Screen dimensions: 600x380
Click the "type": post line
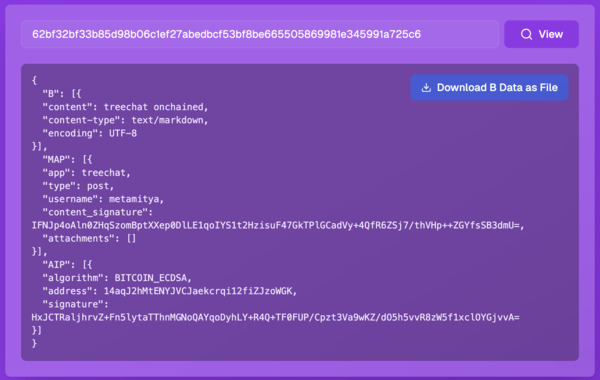coord(78,186)
